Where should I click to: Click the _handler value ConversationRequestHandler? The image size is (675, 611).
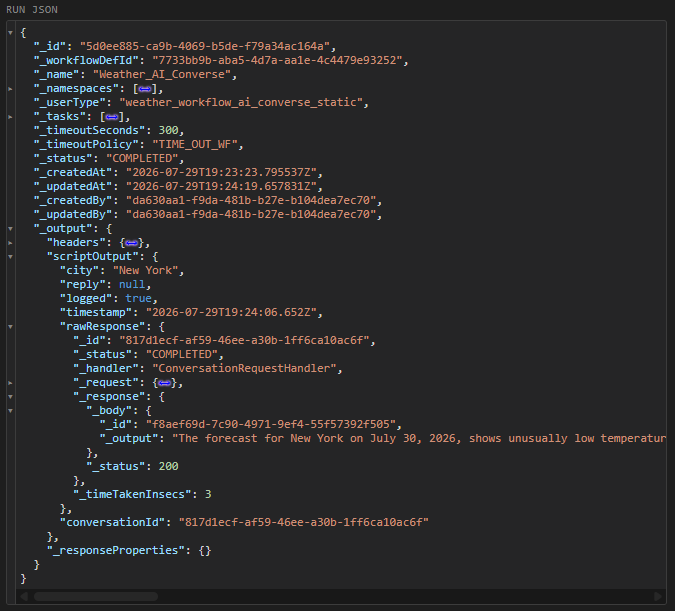[x=245, y=368]
